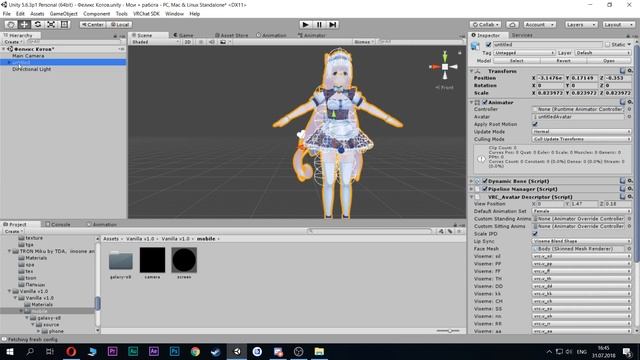
Task: Open Lip Sync dropdown
Action: 582,241
